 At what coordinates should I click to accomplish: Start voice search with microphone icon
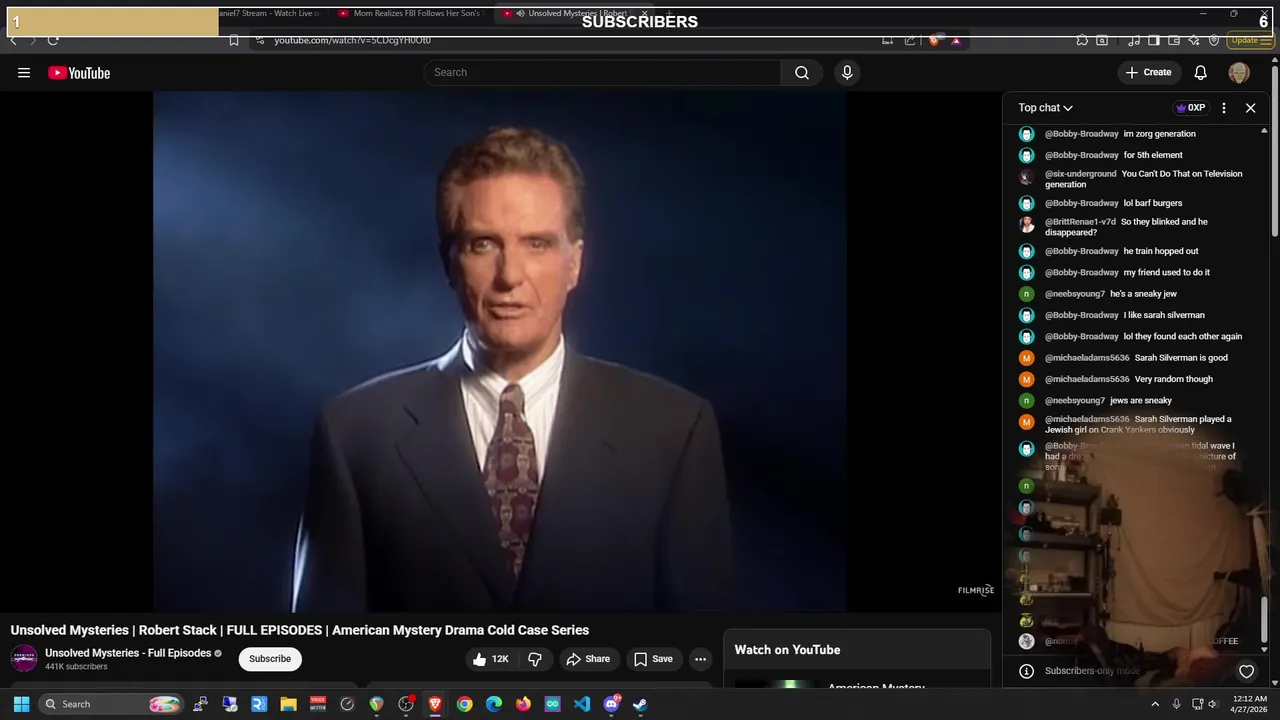(847, 72)
